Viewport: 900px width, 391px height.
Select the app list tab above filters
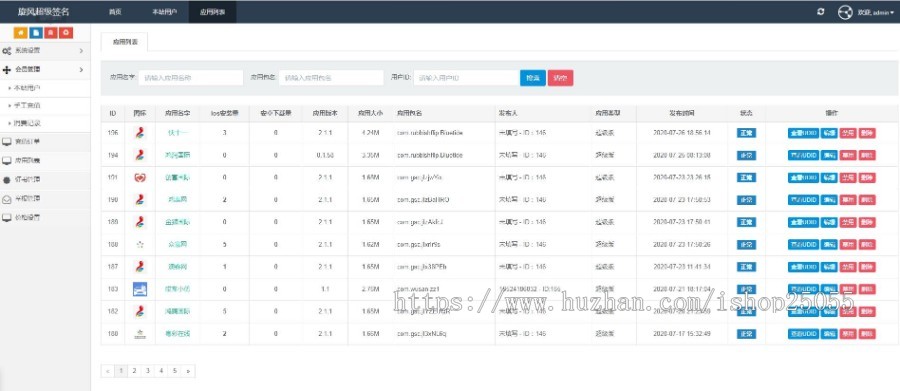tap(124, 42)
